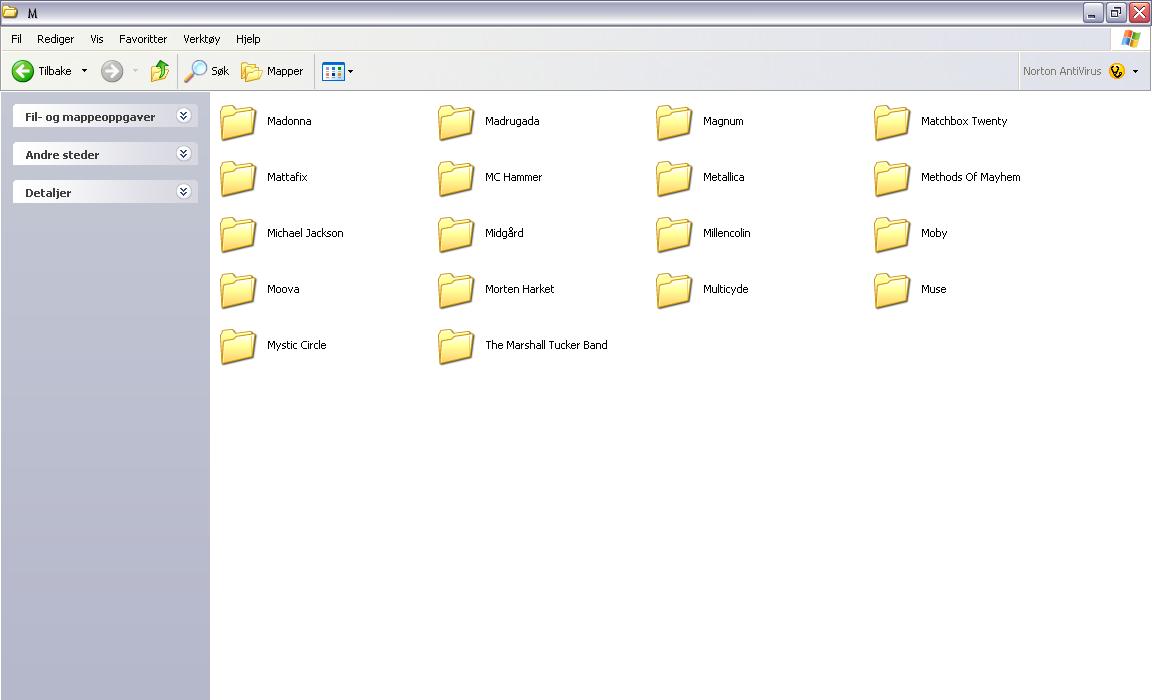Open Norton AntiVirus dropdown arrow
The image size is (1152, 700).
coord(1136,71)
